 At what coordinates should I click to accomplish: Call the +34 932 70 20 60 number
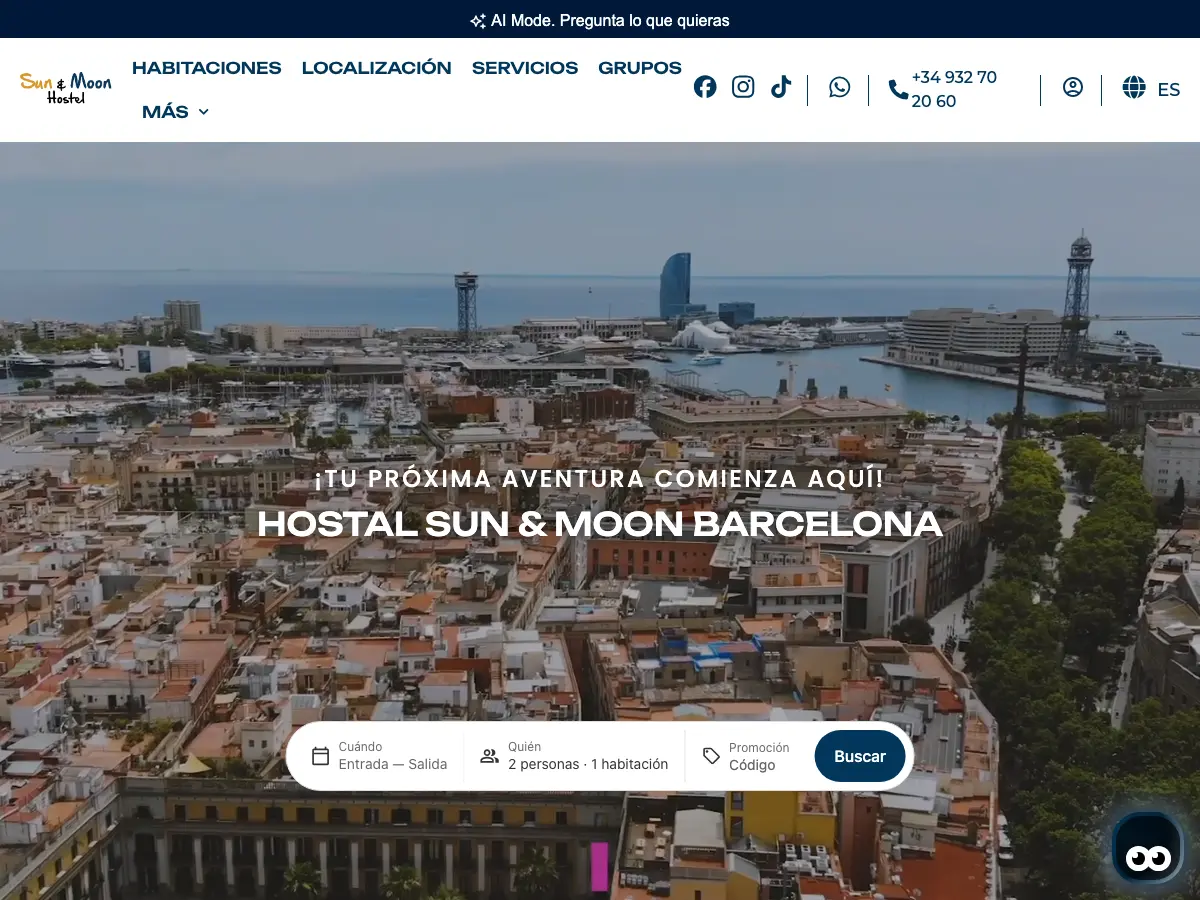[x=954, y=89]
